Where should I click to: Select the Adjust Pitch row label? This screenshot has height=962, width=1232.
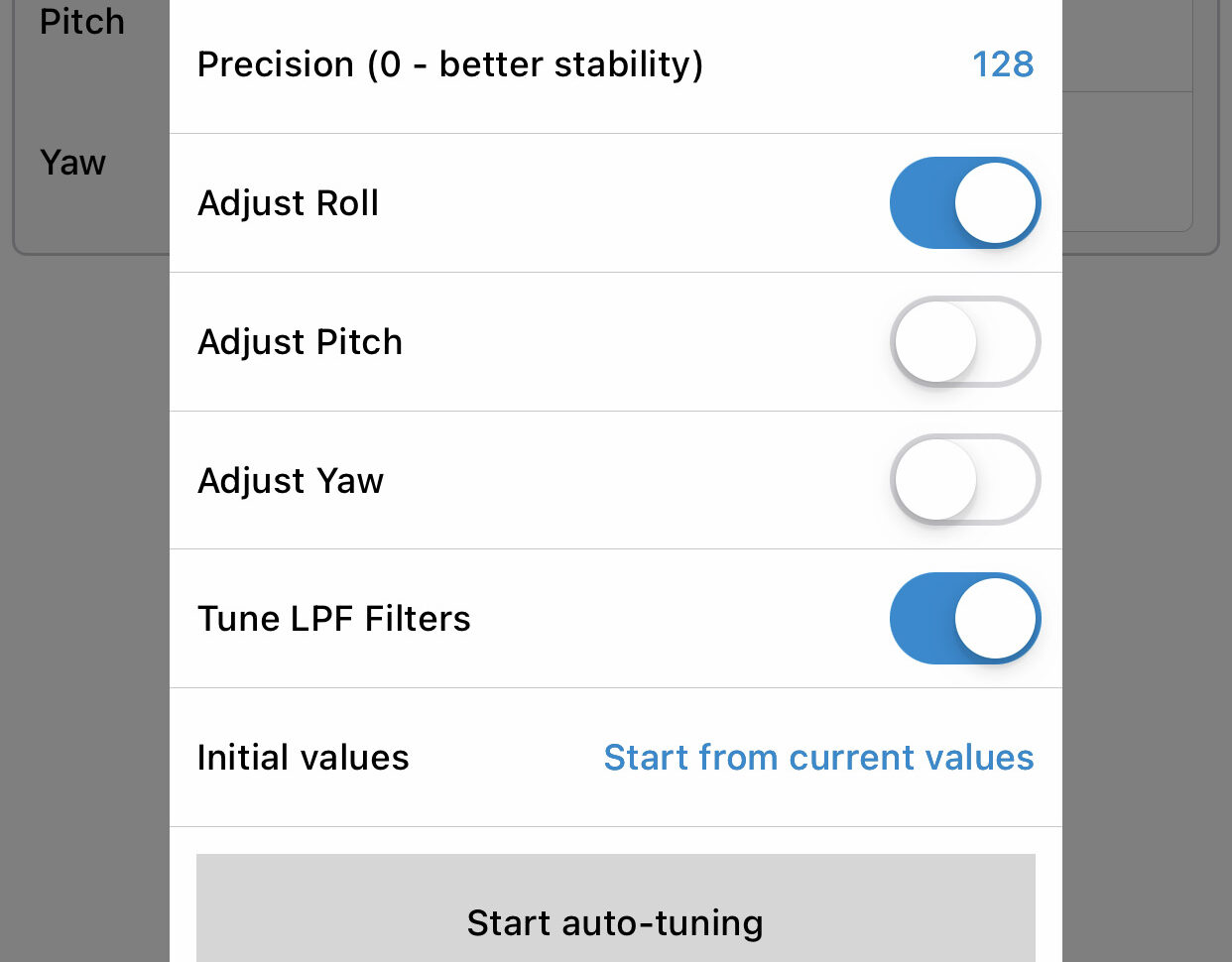pyautogui.click(x=300, y=342)
